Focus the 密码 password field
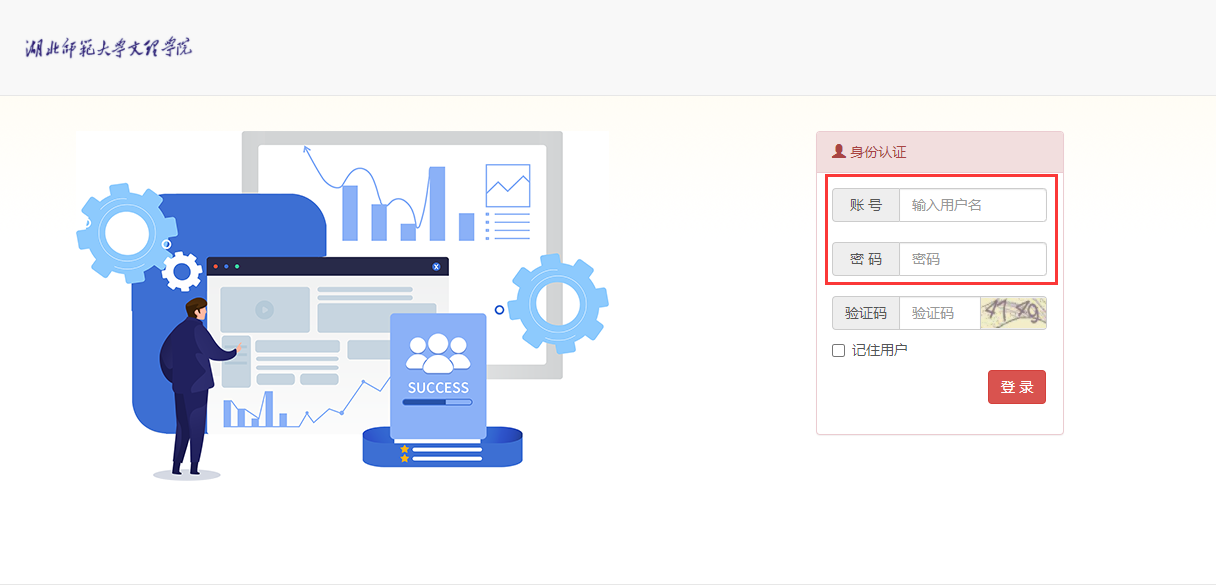1216x585 pixels. point(972,259)
